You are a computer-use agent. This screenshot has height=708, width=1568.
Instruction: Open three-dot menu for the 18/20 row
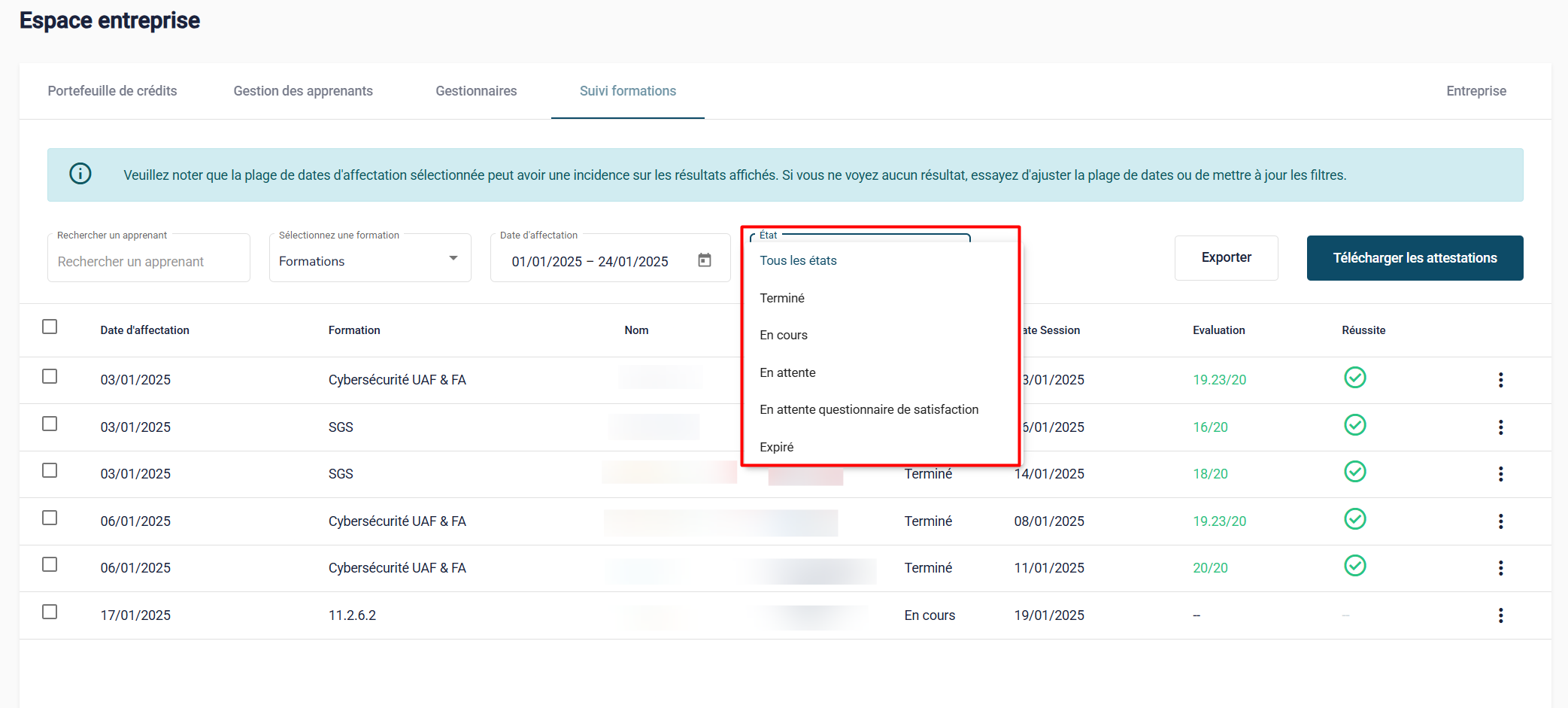click(x=1500, y=474)
